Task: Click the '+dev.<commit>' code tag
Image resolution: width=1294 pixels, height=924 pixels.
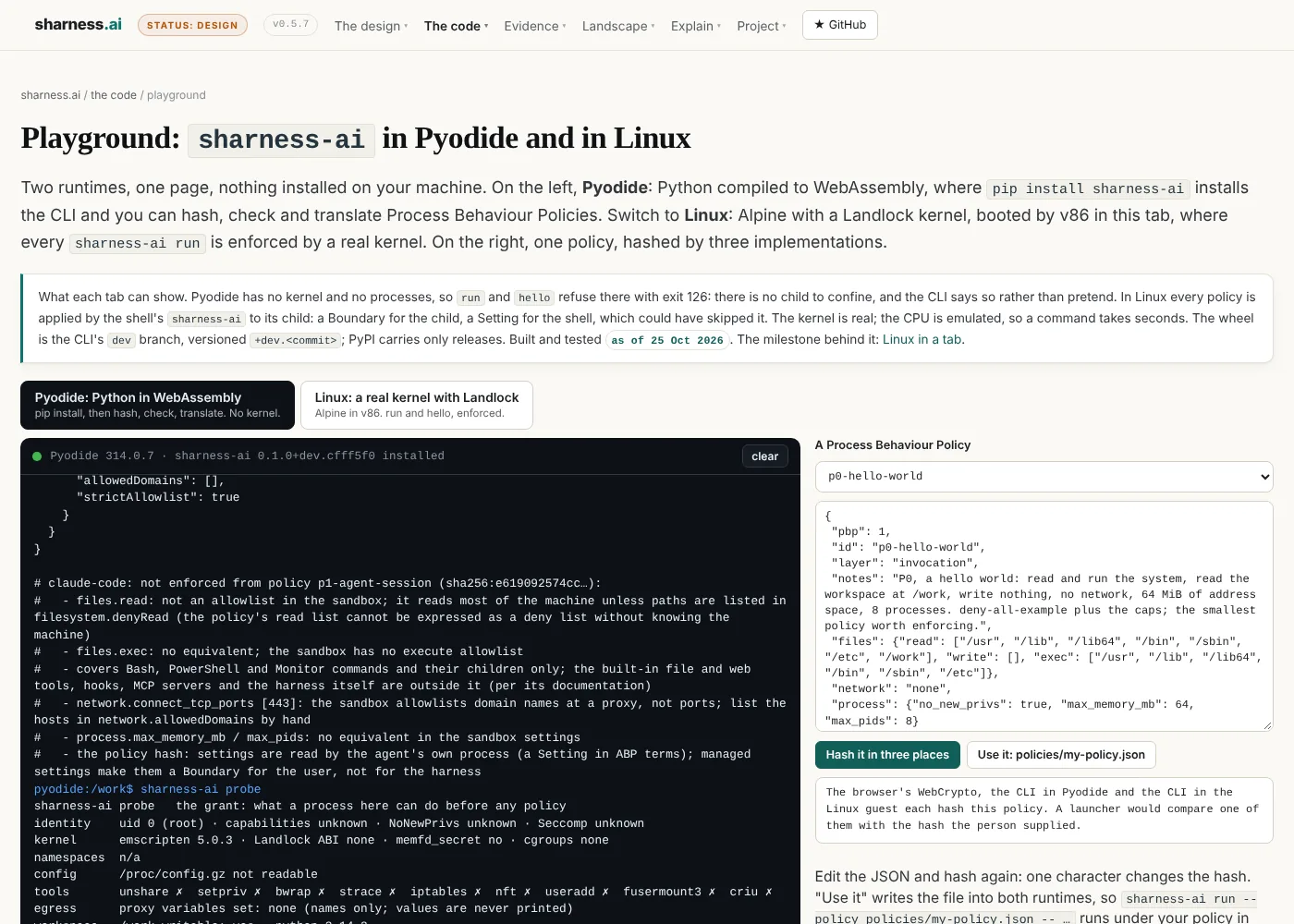Action: pos(296,340)
